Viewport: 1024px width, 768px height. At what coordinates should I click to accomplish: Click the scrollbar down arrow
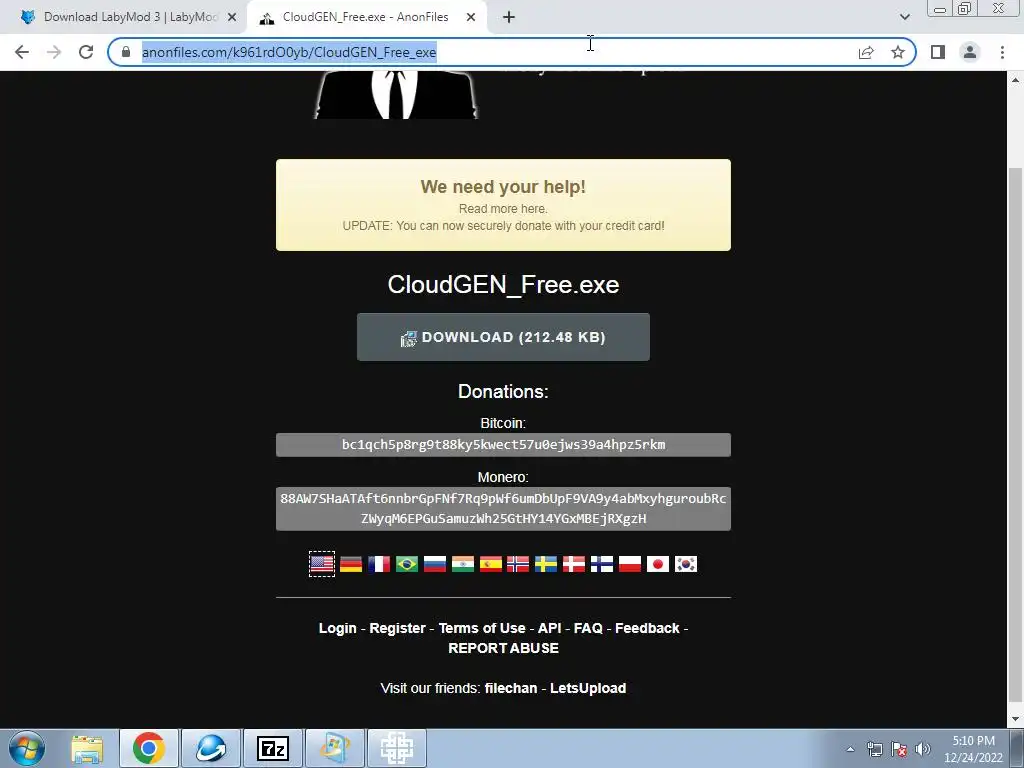1016,720
